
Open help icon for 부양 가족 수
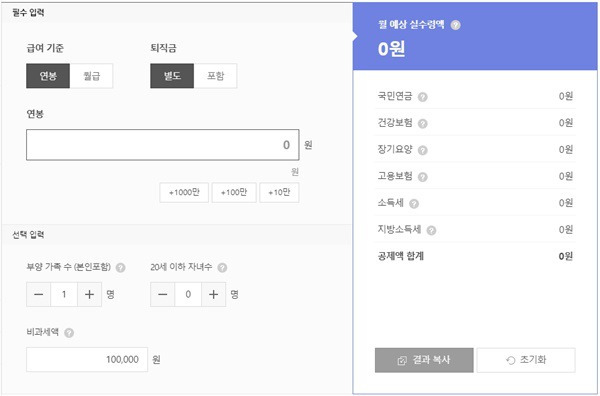[121, 267]
